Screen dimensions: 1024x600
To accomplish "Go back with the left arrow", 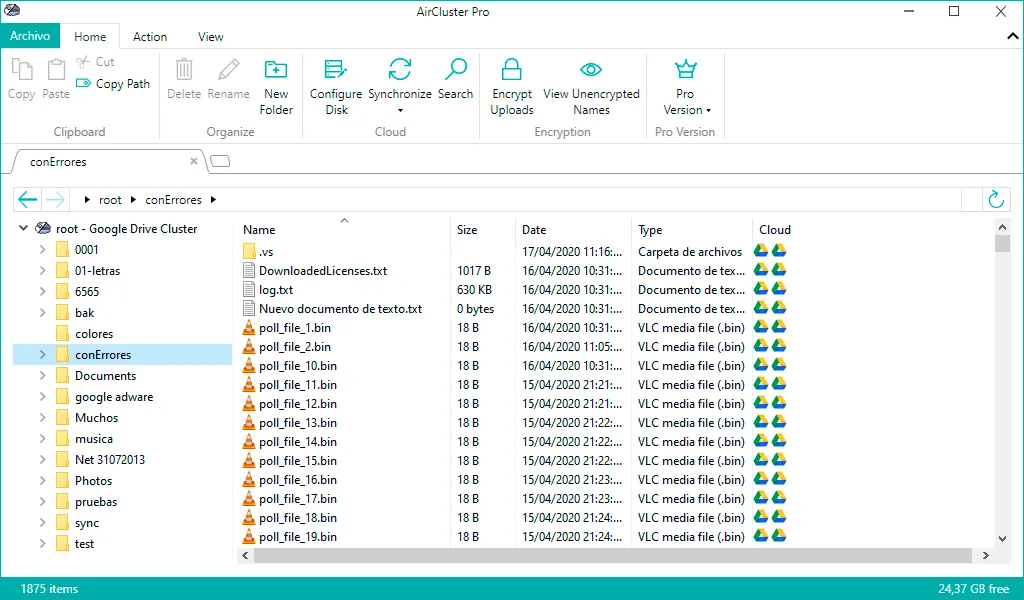I will [27, 199].
